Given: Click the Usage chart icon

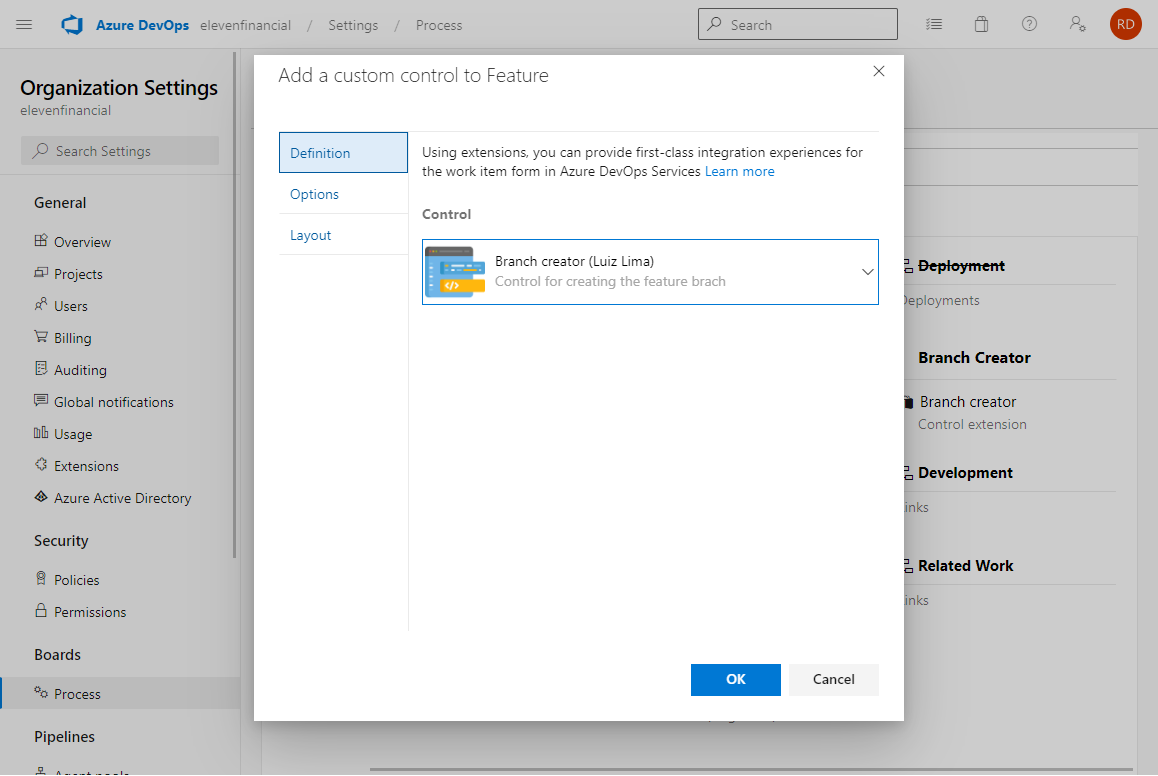Looking at the screenshot, I should [x=41, y=433].
